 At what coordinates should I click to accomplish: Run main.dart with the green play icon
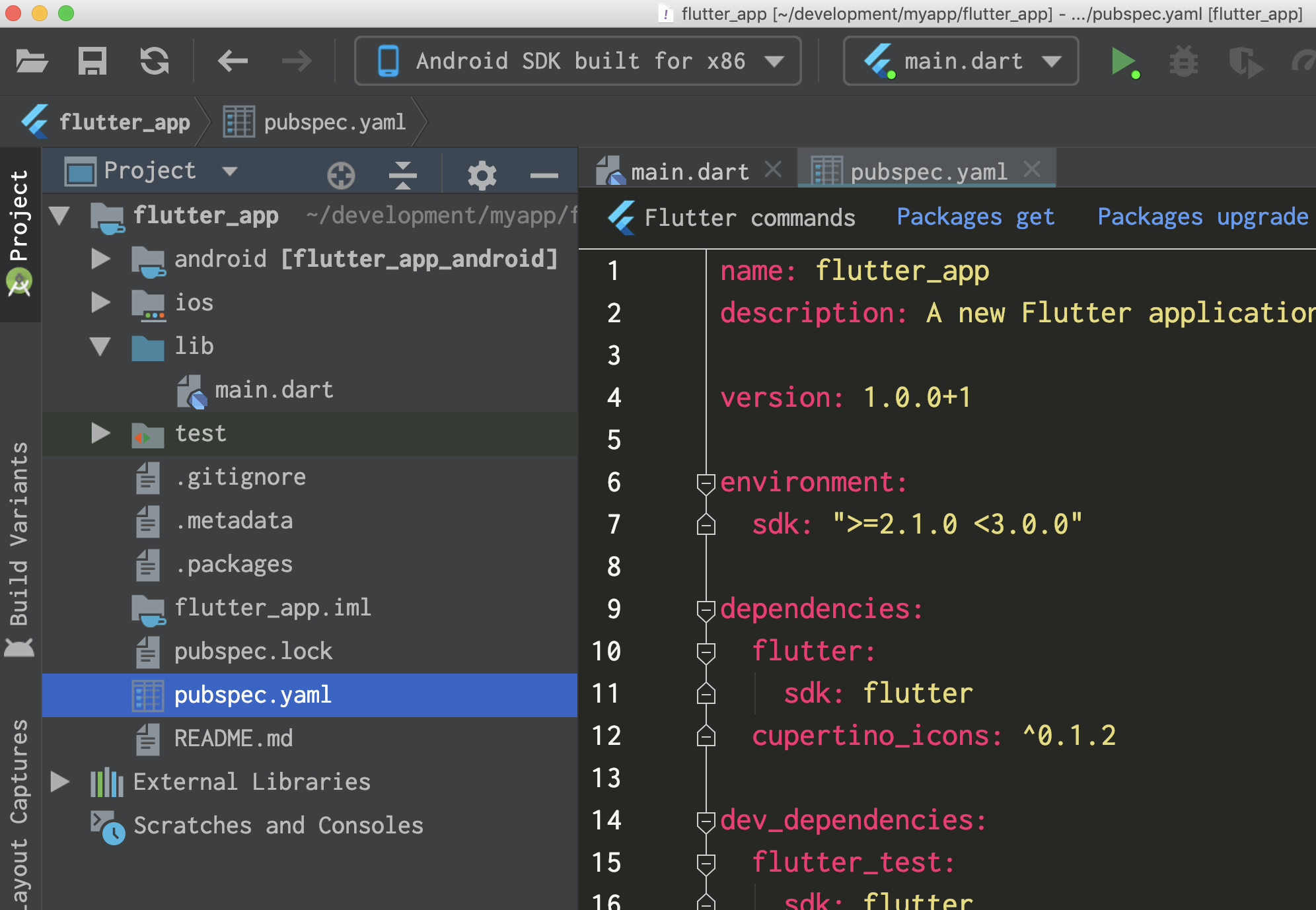[1124, 63]
